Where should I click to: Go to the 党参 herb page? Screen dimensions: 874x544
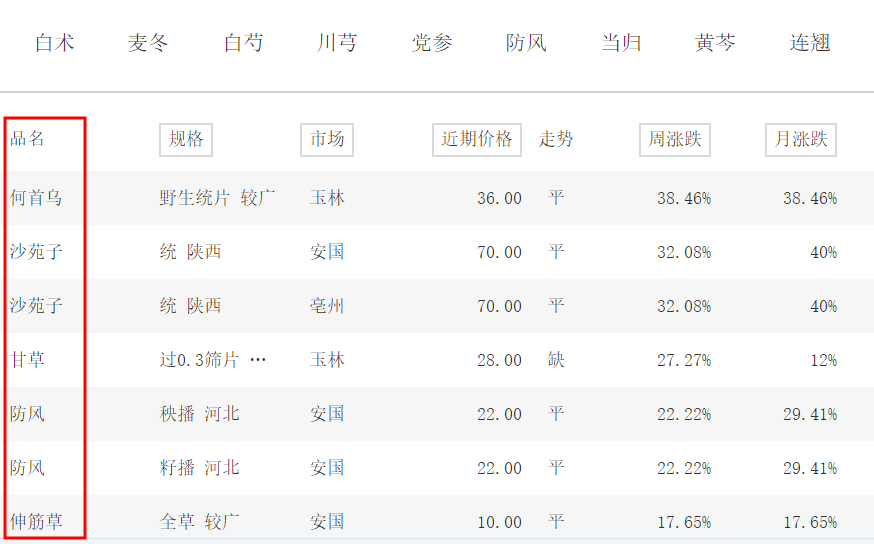432,43
